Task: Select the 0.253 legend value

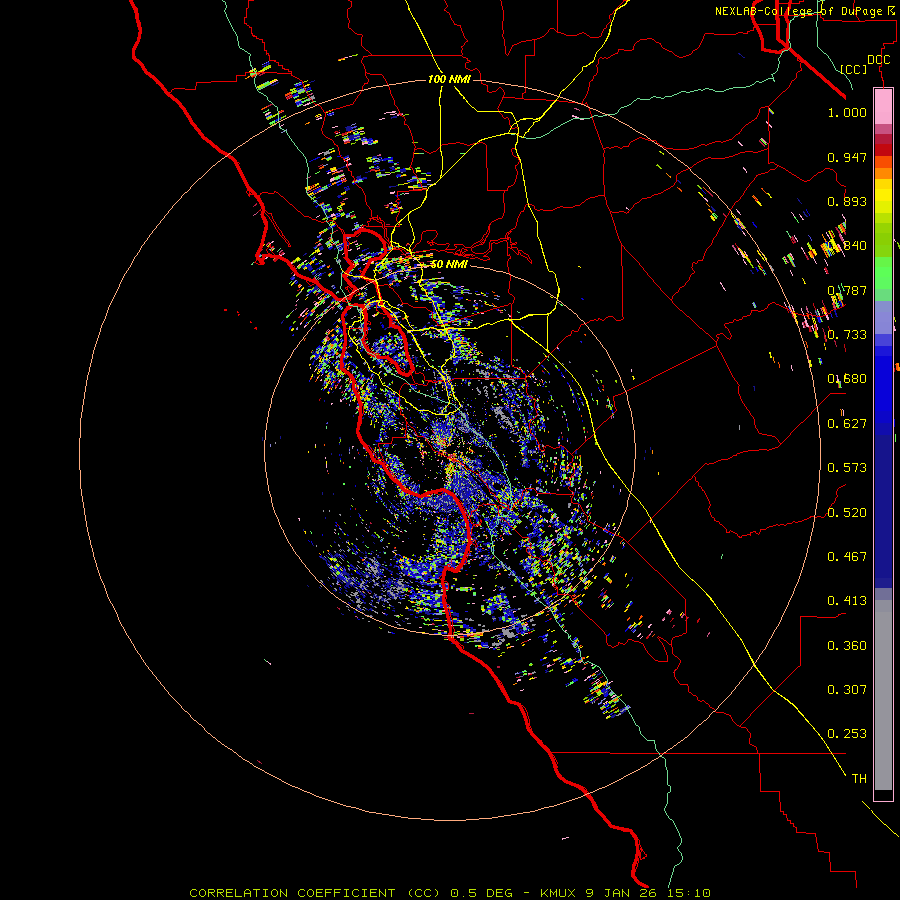Action: point(847,734)
